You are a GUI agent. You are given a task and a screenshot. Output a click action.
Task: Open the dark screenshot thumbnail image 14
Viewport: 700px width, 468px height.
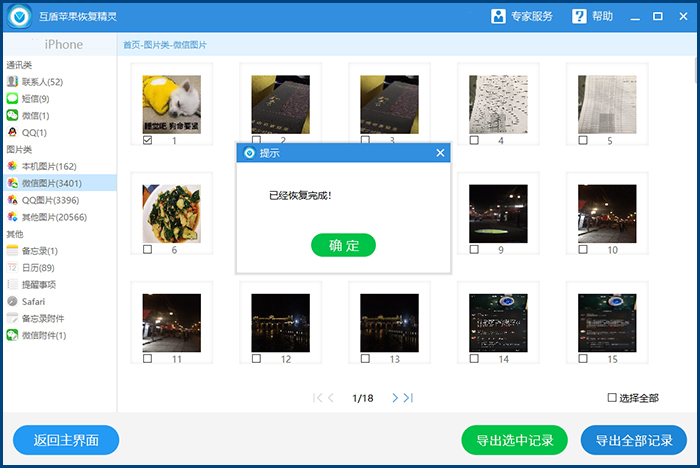point(498,322)
